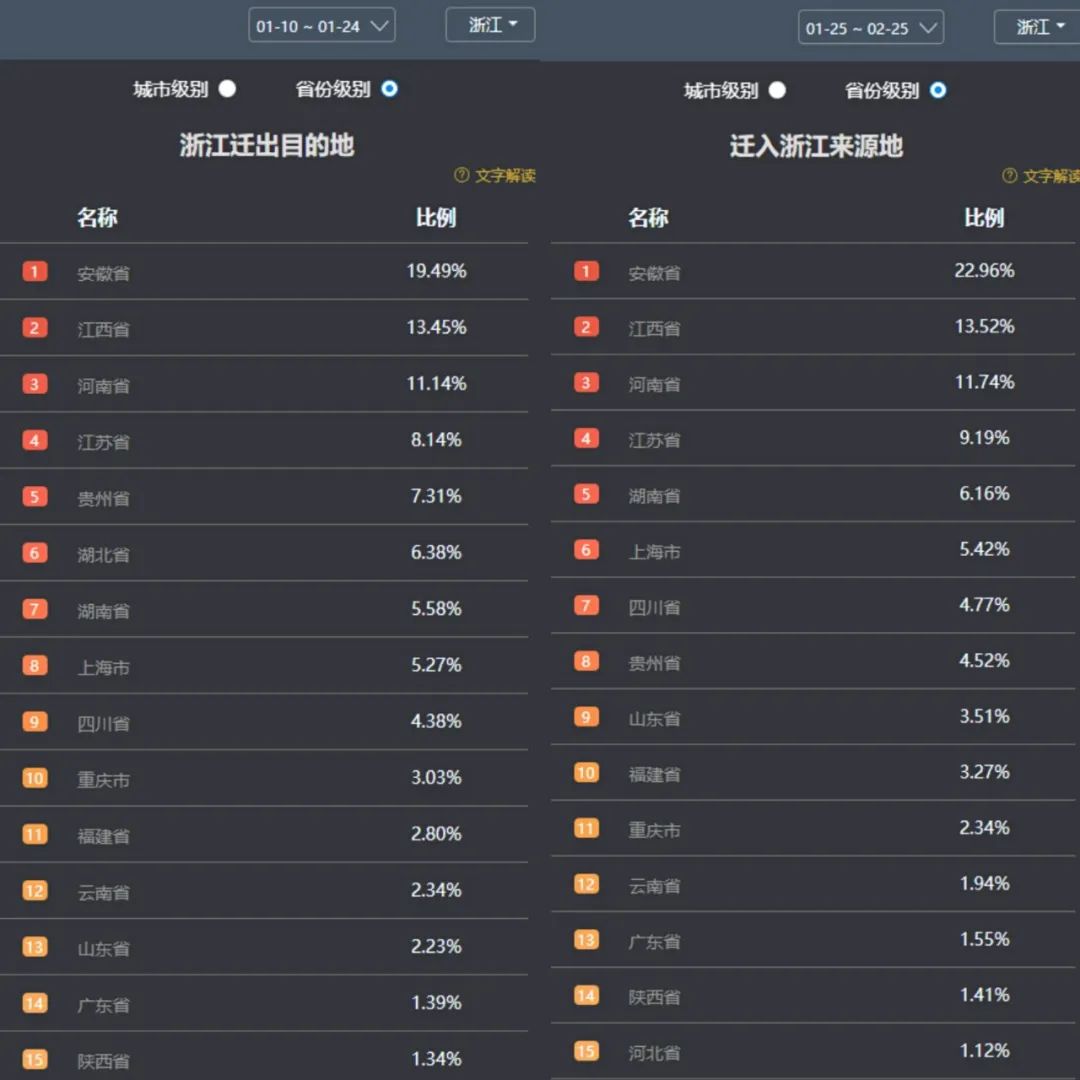Select 省份级别 radio in left panel
Image resolution: width=1080 pixels, height=1080 pixels.
[389, 89]
